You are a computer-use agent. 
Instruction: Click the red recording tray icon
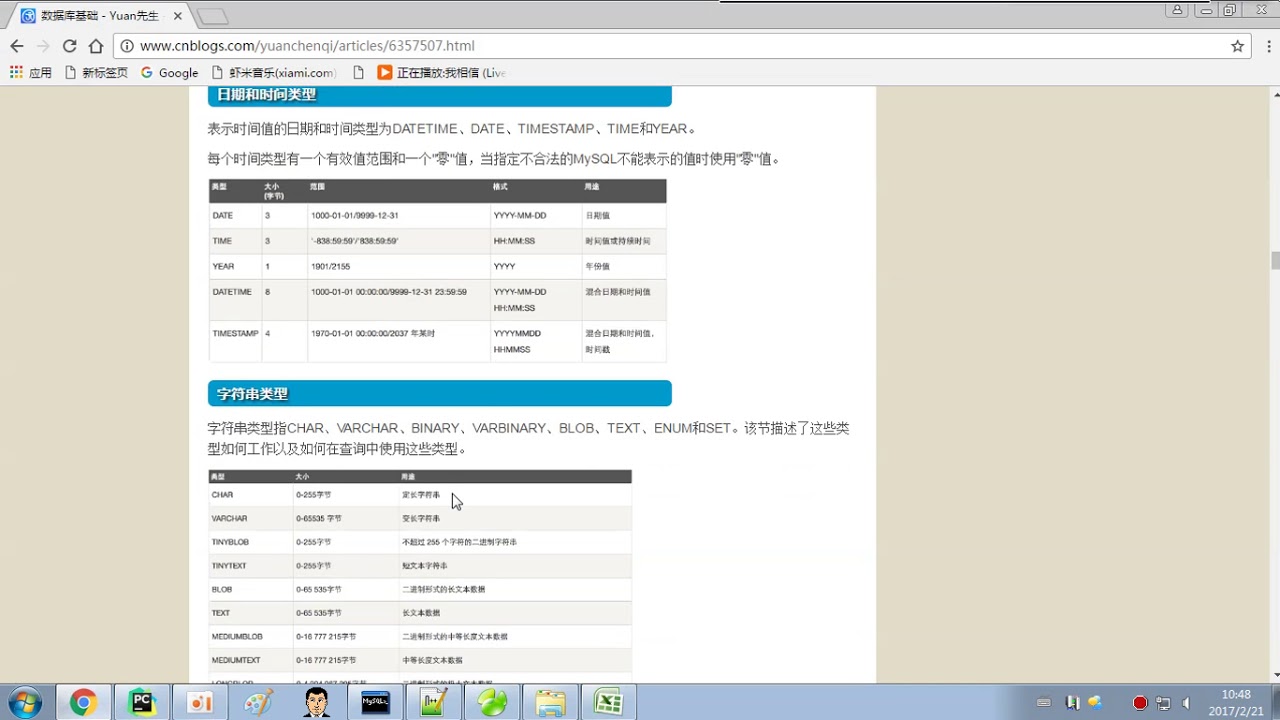tap(1140, 703)
